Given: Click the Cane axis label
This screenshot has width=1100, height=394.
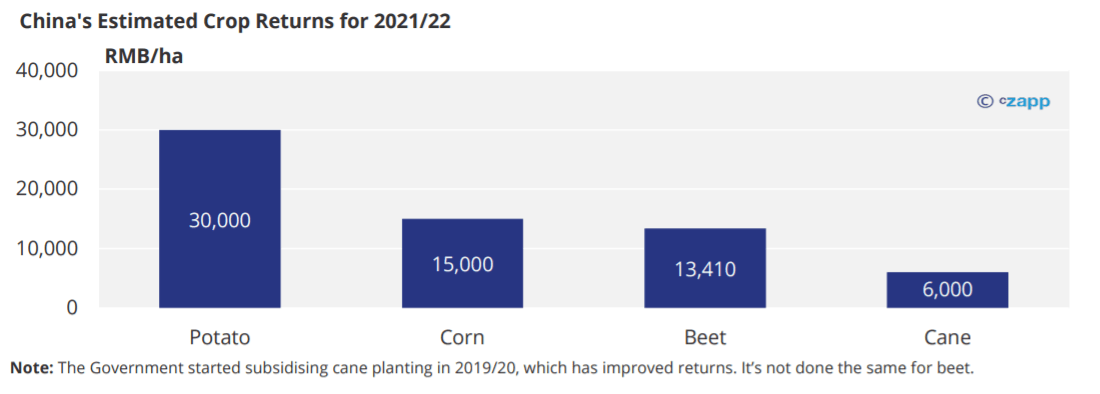Looking at the screenshot, I should [x=947, y=337].
